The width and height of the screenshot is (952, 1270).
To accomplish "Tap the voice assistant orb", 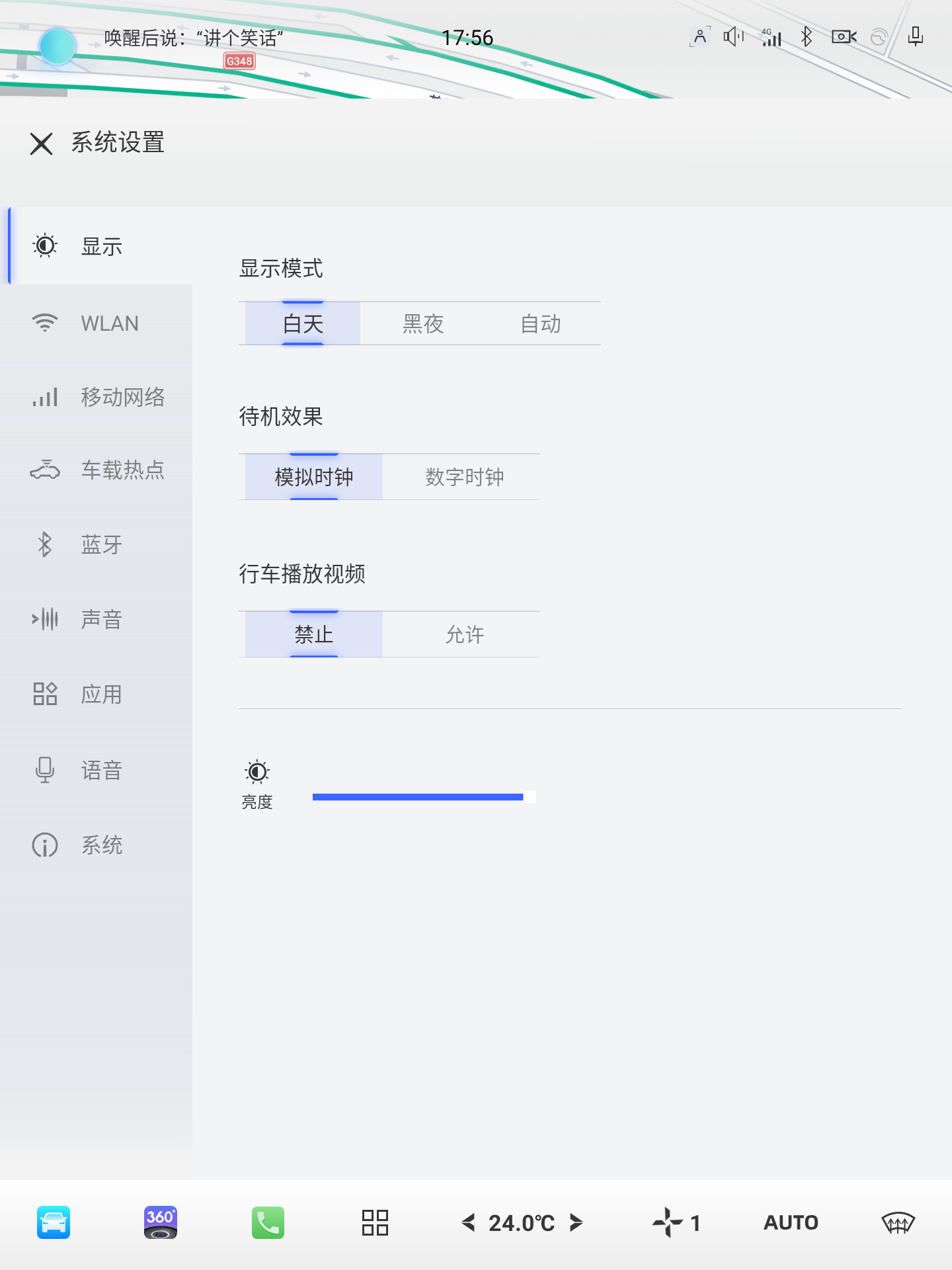I will click(x=58, y=46).
